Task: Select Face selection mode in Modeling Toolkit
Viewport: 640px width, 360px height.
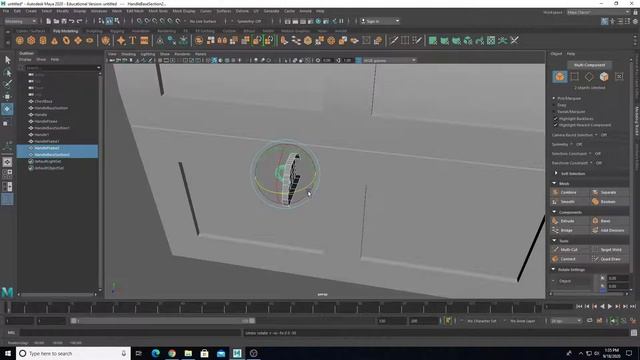Action: click(604, 76)
